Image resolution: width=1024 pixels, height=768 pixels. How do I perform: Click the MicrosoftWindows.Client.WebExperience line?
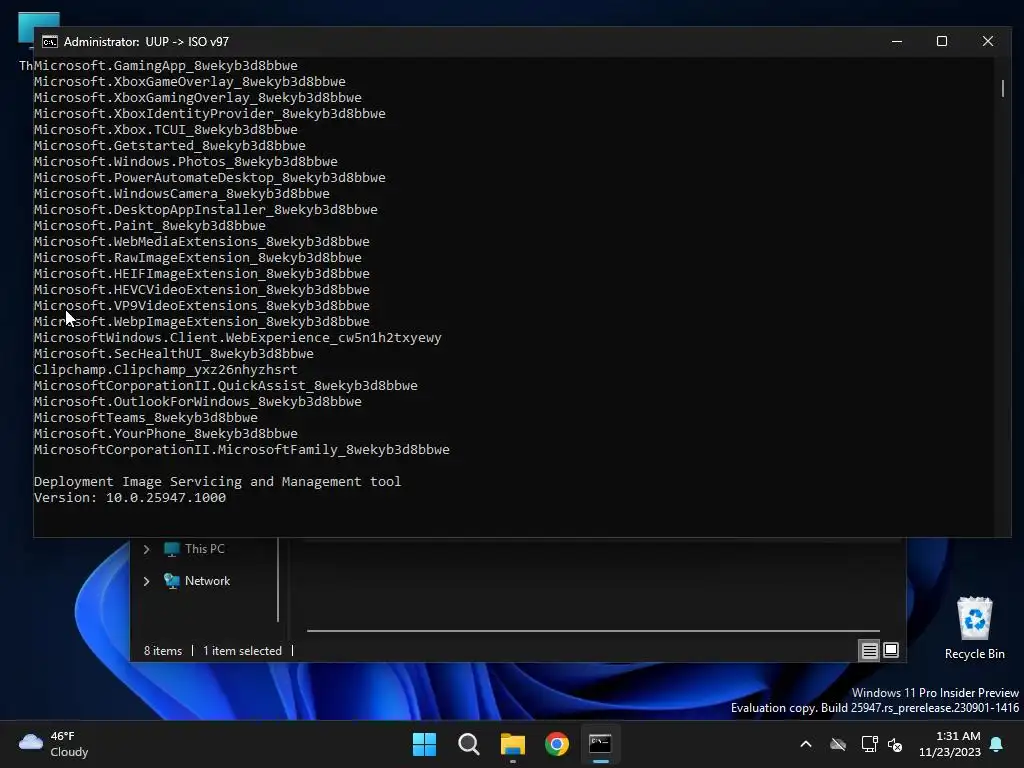238,338
